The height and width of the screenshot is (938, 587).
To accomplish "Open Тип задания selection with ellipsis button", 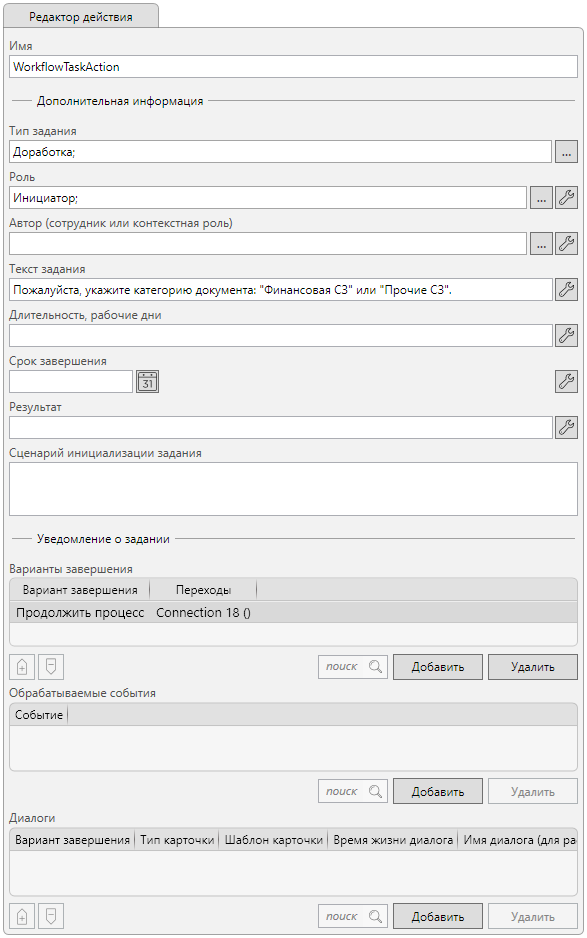I will tap(566, 152).
